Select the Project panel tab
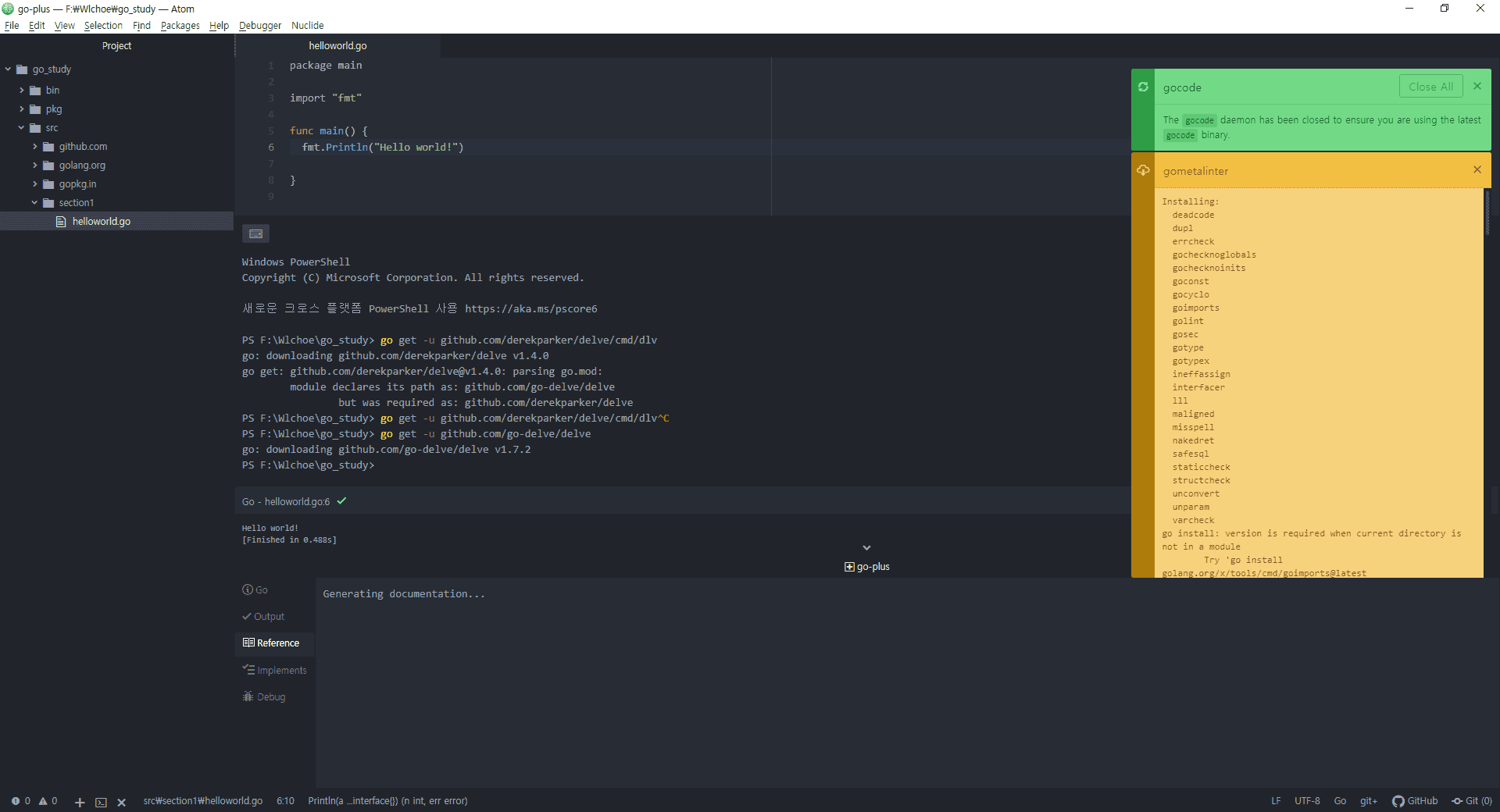This screenshot has width=1500, height=812. [x=116, y=46]
